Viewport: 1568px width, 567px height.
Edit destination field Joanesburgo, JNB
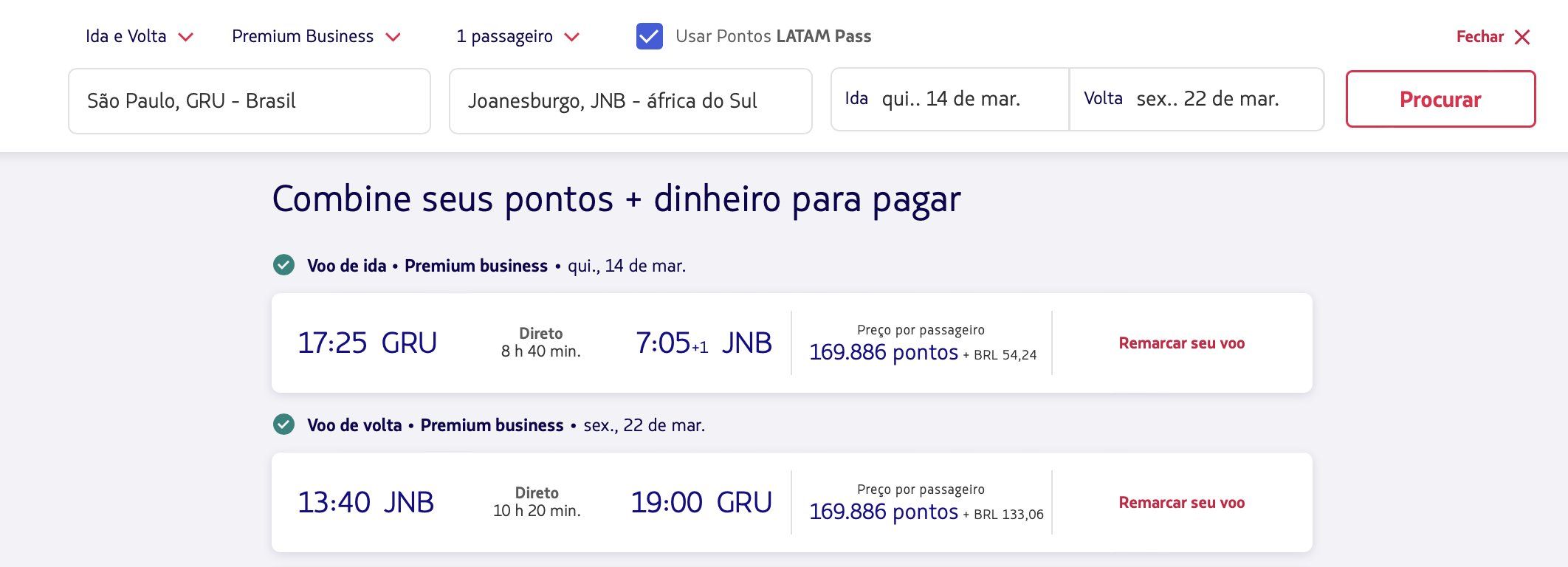pyautogui.click(x=630, y=101)
